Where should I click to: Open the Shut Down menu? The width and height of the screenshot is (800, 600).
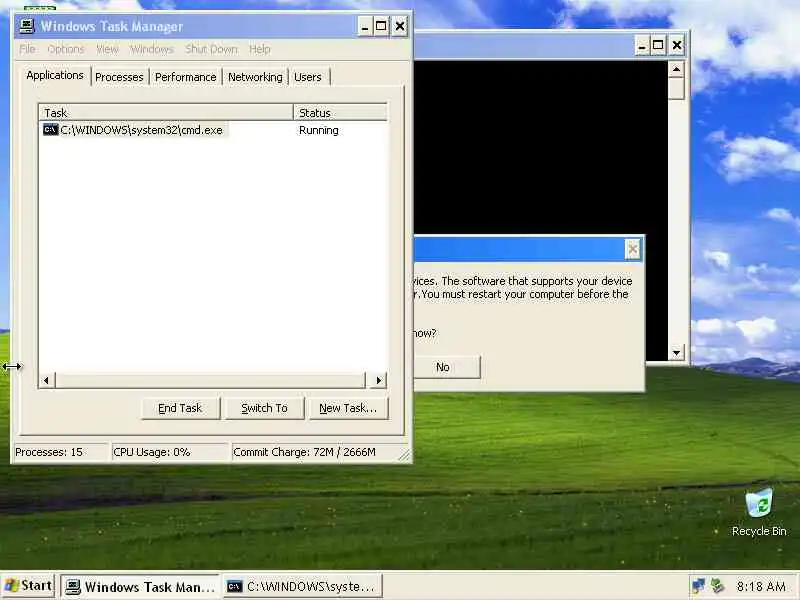tap(211, 49)
